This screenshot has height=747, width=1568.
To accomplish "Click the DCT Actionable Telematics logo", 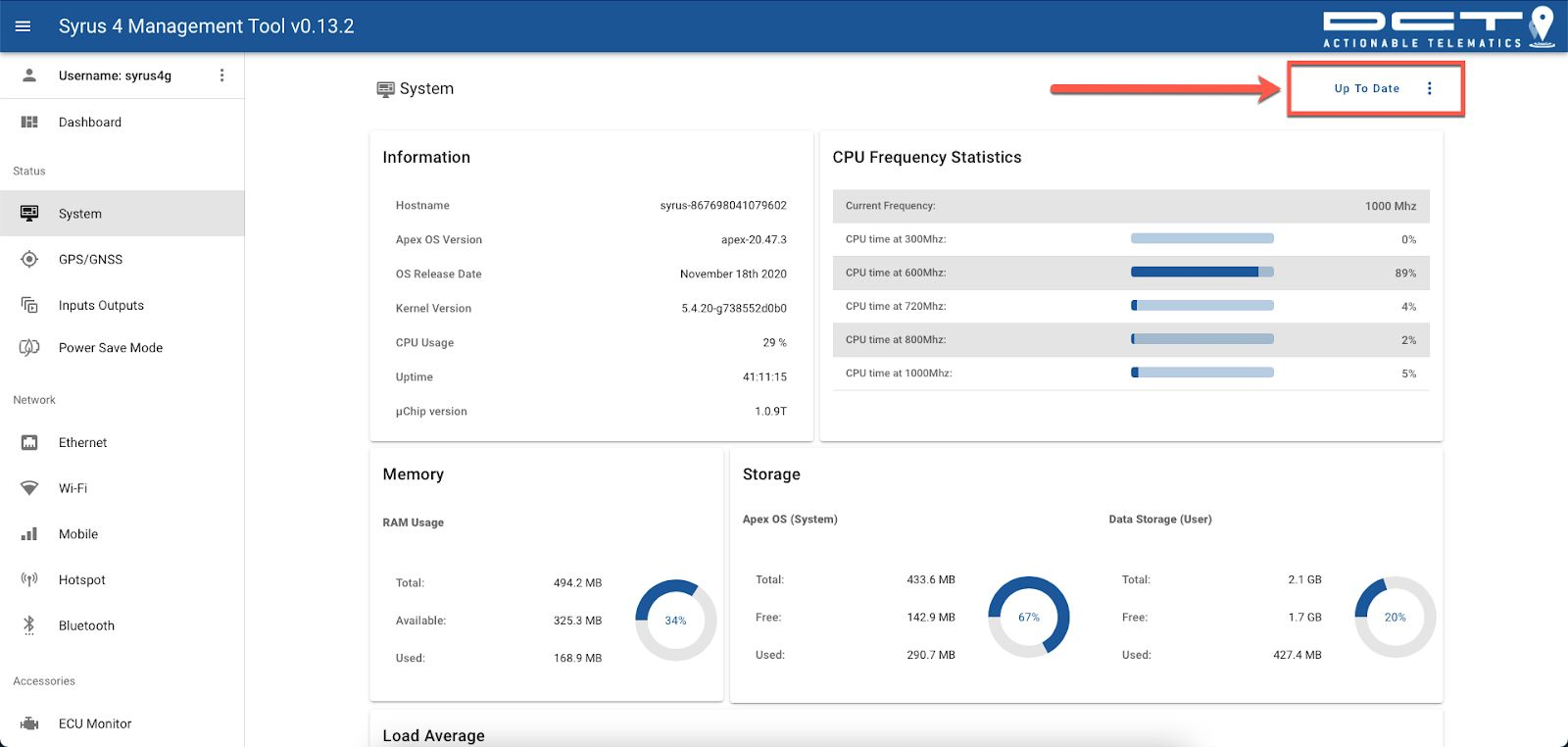I will pyautogui.click(x=1437, y=27).
